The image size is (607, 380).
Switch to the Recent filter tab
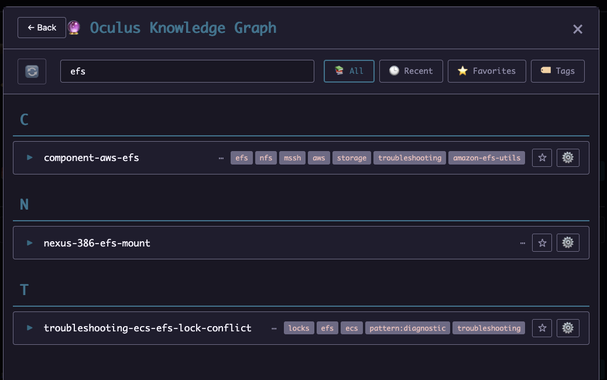pos(411,71)
